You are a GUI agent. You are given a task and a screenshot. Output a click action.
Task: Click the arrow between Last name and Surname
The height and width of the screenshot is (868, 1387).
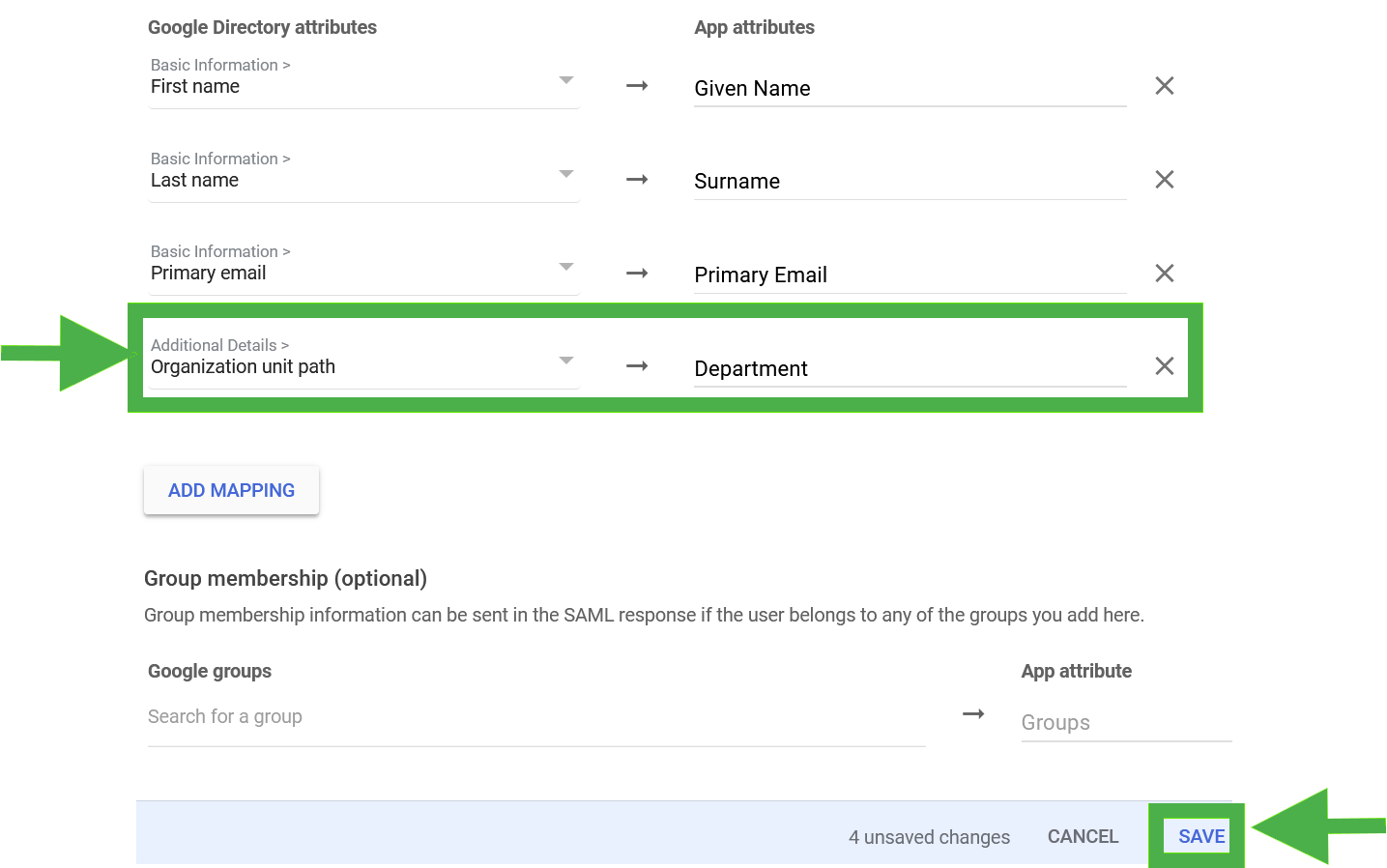[x=637, y=179]
